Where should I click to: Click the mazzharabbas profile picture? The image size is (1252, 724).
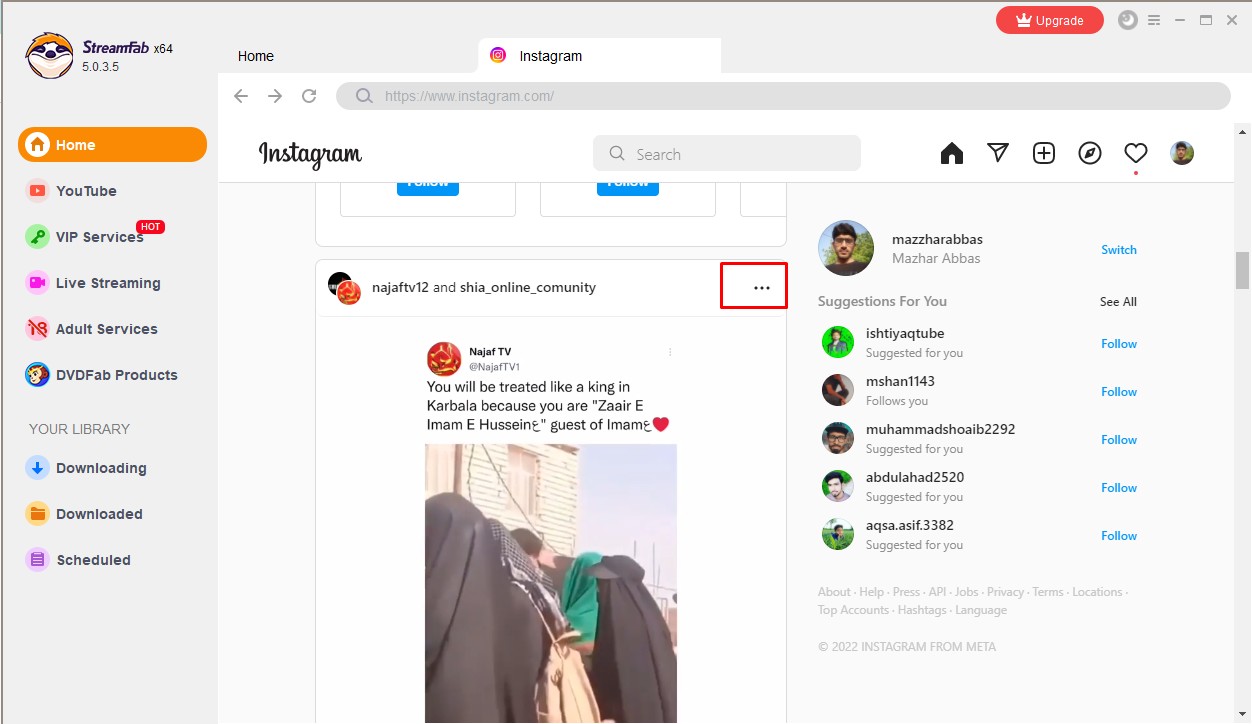[846, 248]
